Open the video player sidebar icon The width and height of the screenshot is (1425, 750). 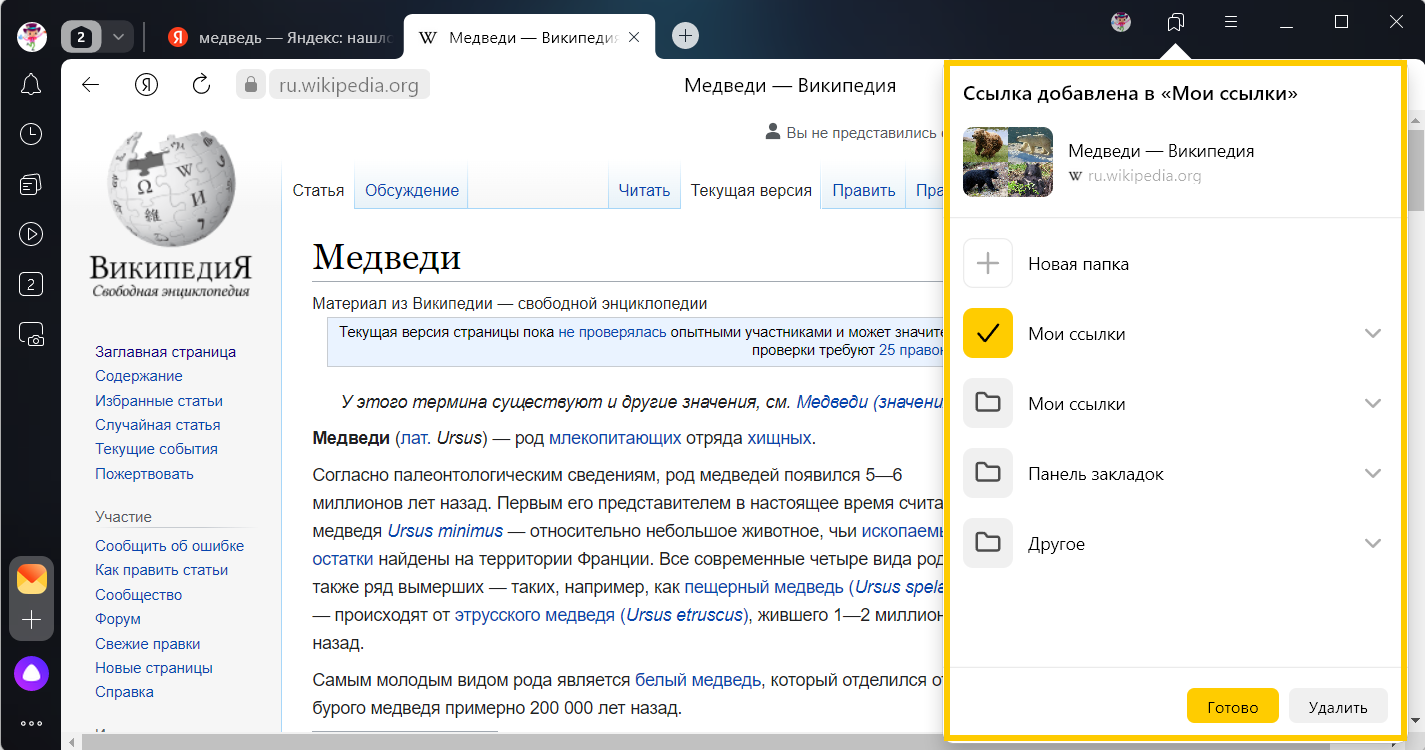pyautogui.click(x=31, y=234)
